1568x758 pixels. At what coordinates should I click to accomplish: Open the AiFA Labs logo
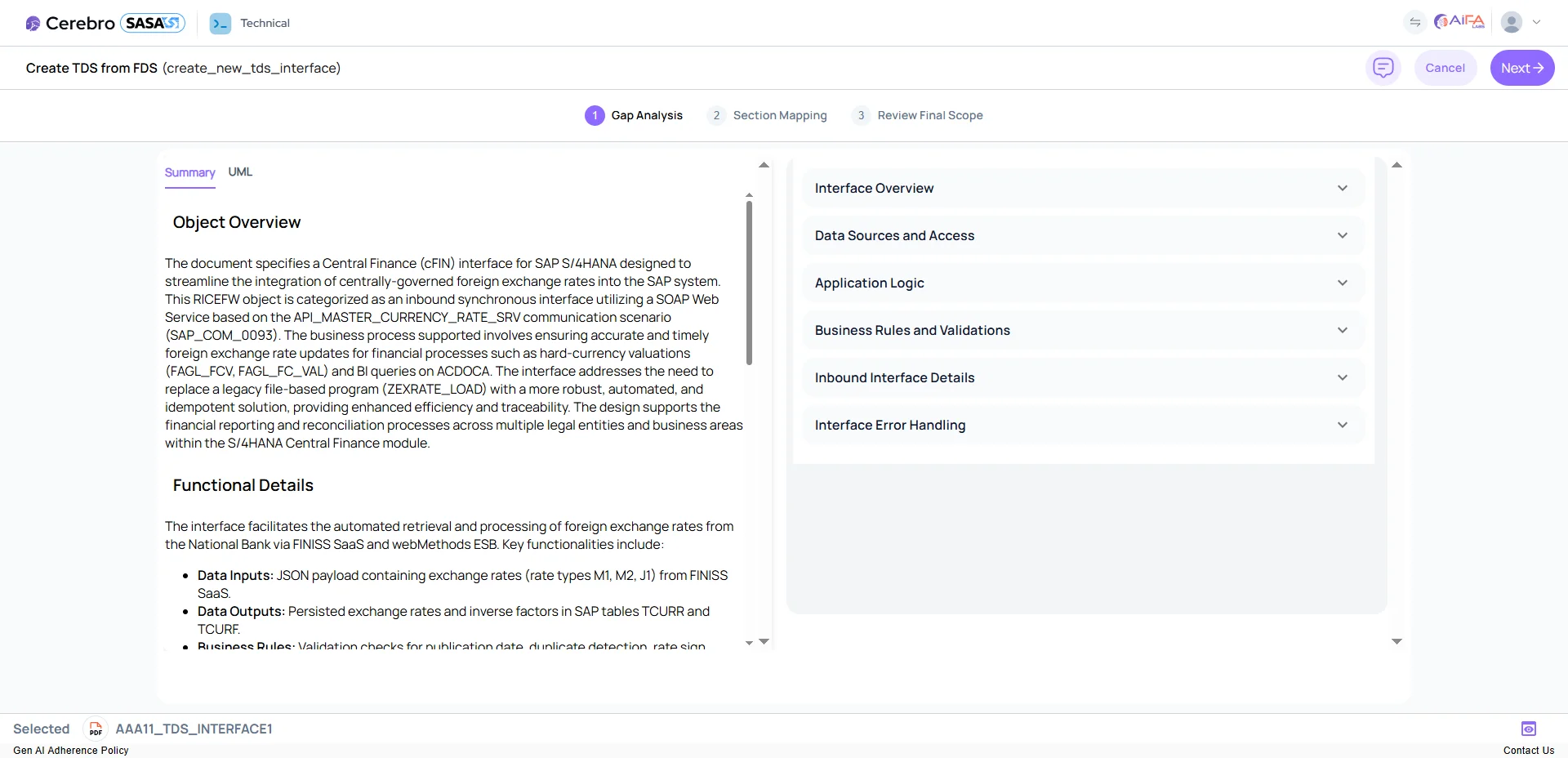pyautogui.click(x=1459, y=21)
